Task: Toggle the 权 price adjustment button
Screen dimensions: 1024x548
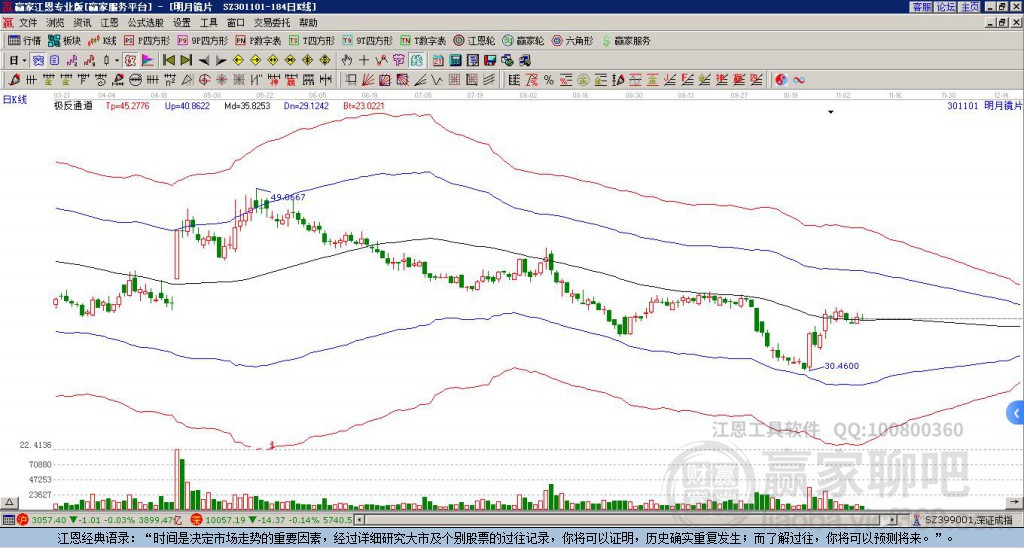Action: coord(130,61)
